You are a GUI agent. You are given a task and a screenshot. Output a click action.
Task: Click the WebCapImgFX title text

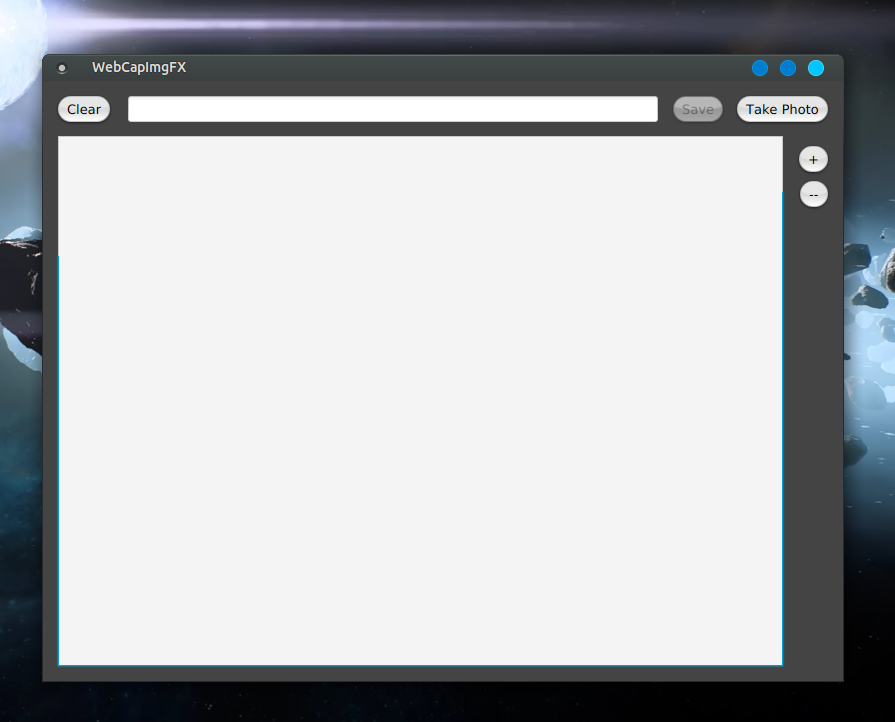[x=139, y=68]
